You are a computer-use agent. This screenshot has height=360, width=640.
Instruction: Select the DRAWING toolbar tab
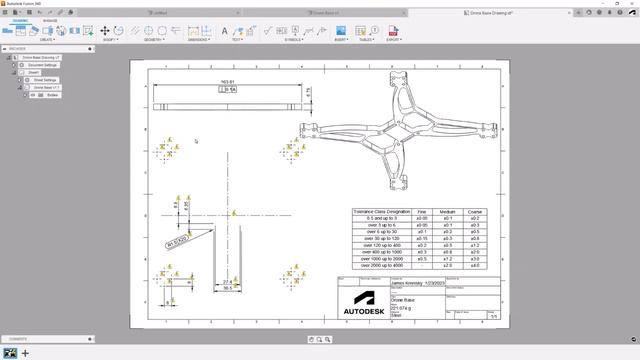(x=20, y=20)
